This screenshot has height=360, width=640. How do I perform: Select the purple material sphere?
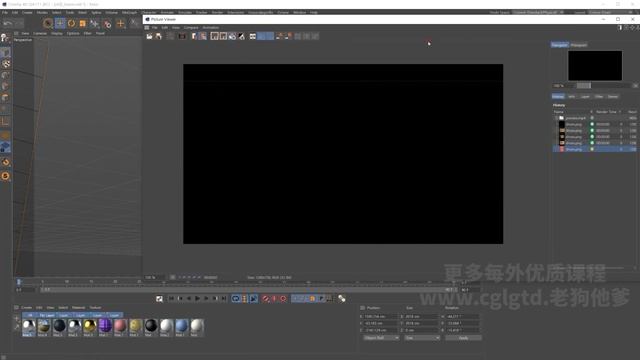(105, 326)
